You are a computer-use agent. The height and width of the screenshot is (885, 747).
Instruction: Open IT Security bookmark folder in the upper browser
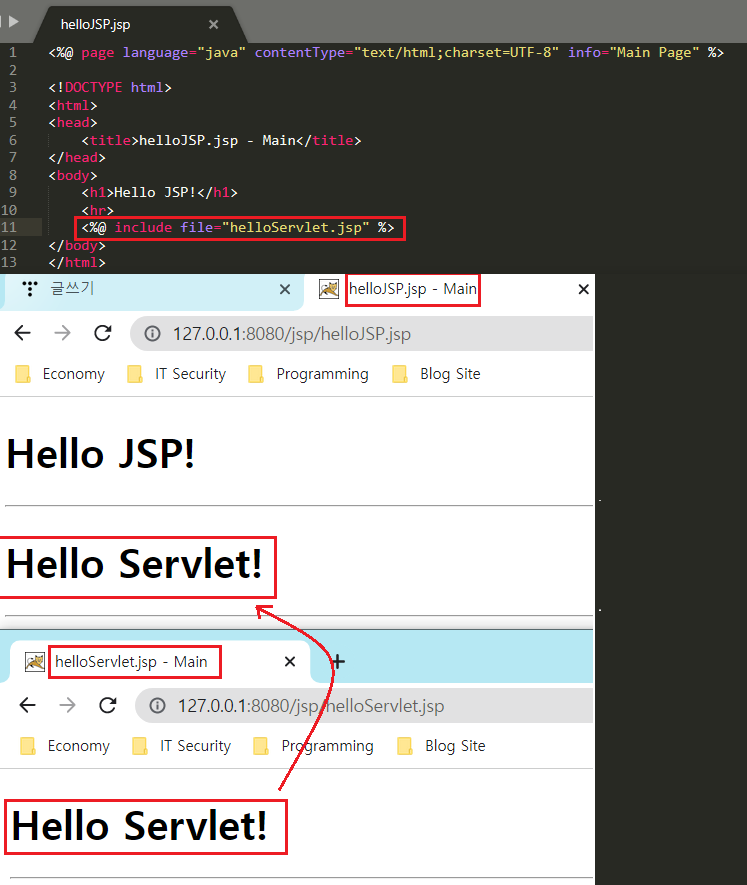[x=176, y=374]
